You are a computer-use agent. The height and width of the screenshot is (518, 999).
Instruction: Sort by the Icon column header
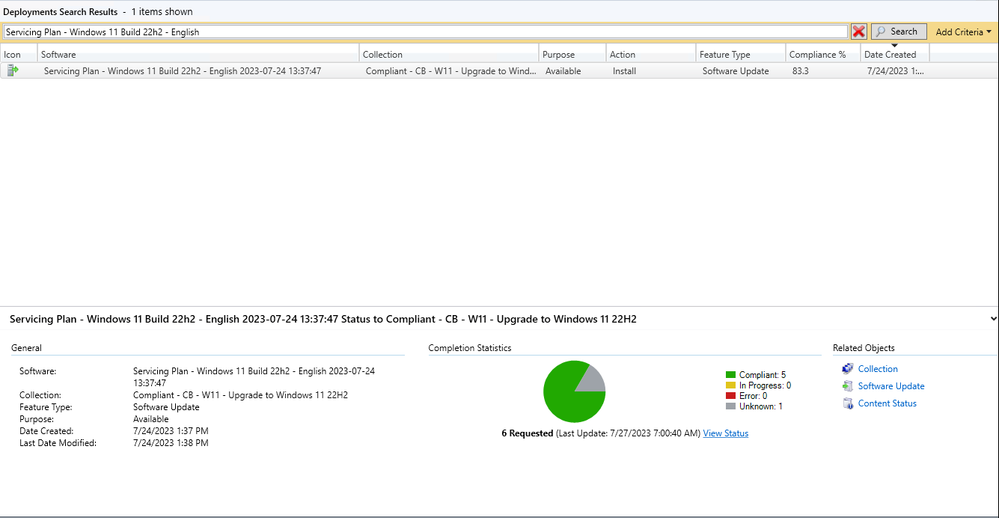(18, 55)
